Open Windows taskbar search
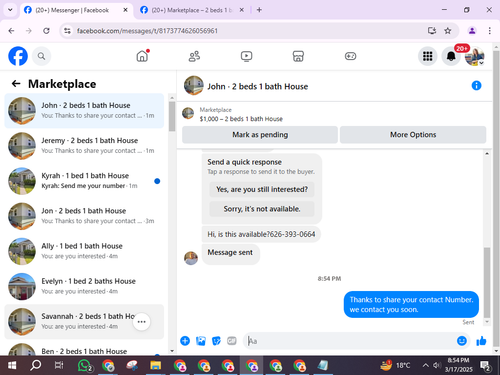The height and width of the screenshot is (375, 500). pos(35,365)
